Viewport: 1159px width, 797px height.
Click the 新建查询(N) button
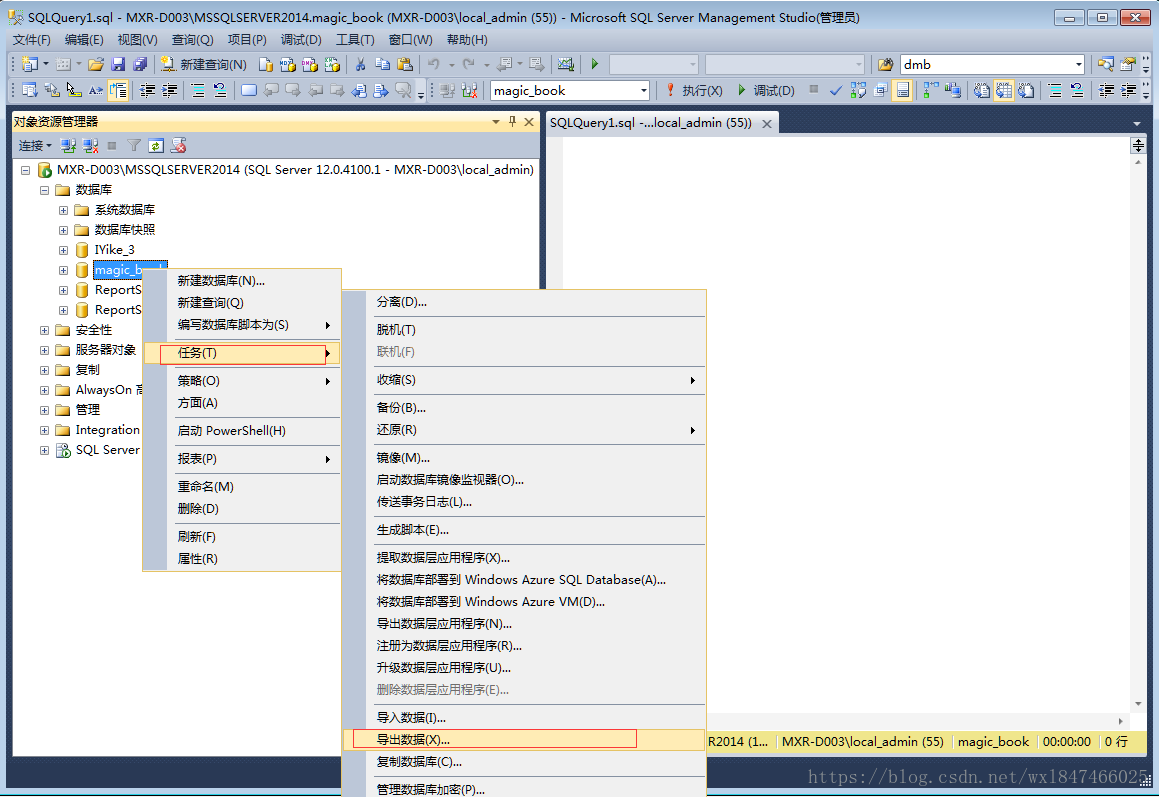point(203,64)
